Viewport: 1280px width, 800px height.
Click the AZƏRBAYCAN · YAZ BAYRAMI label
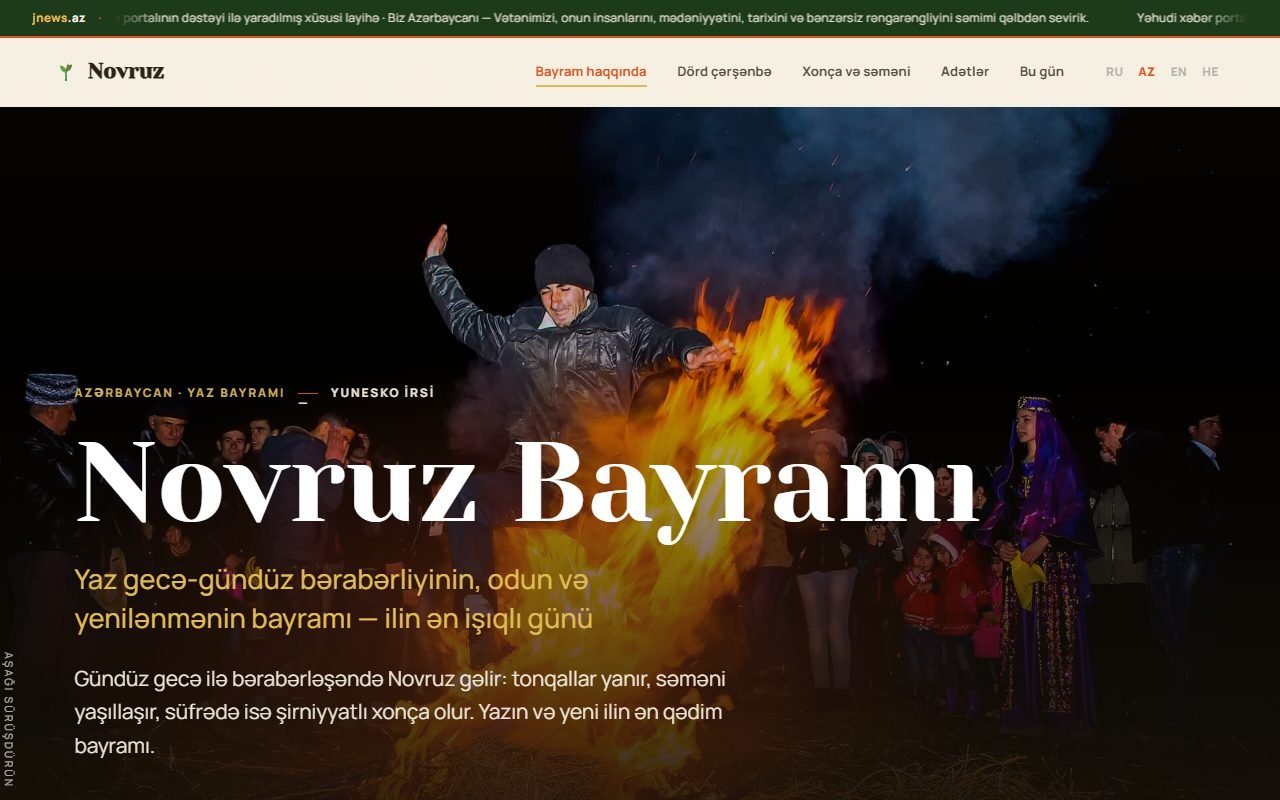pos(179,393)
